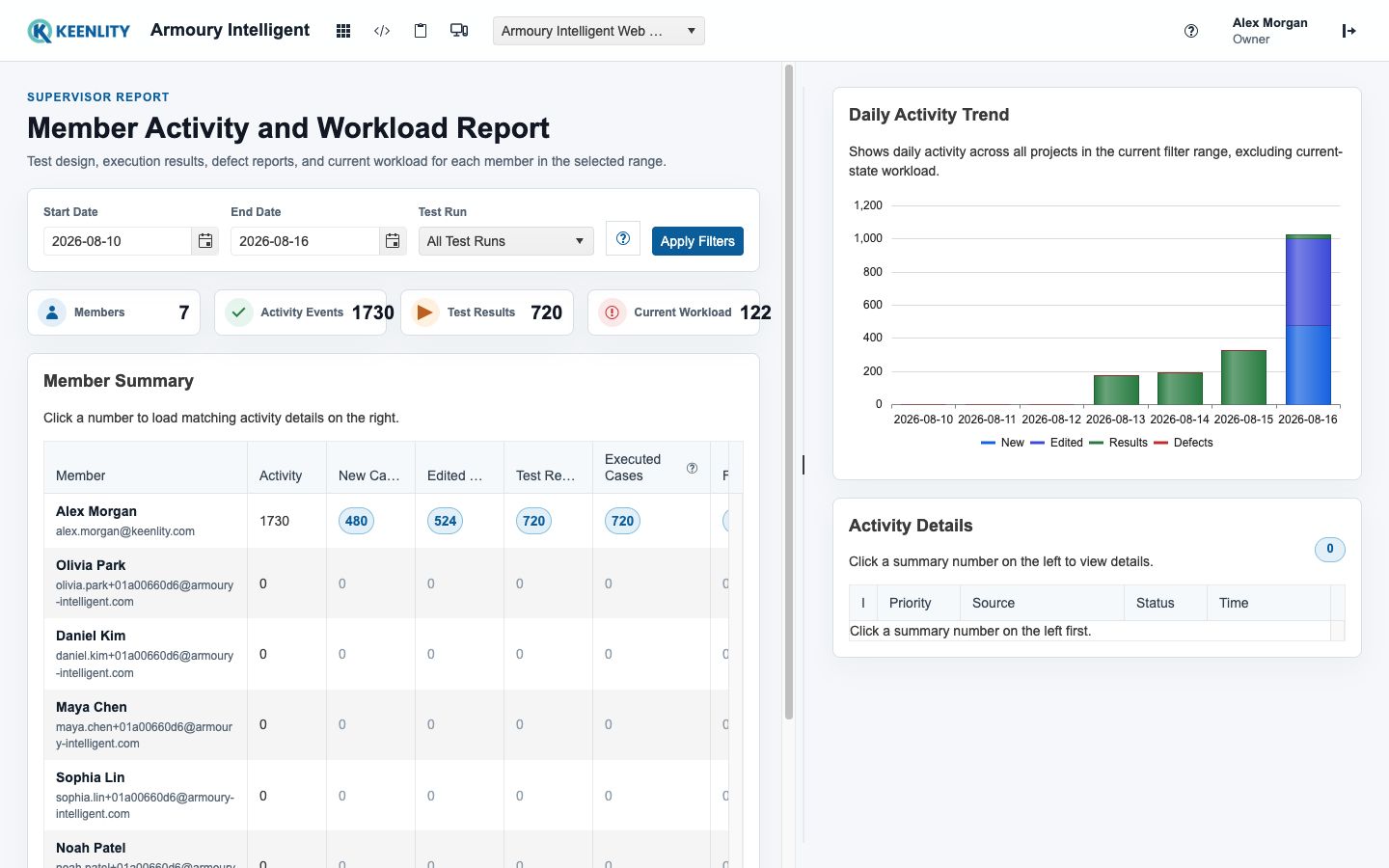Open help icon in top bar
The height and width of the screenshot is (868, 1389).
coord(1191,31)
